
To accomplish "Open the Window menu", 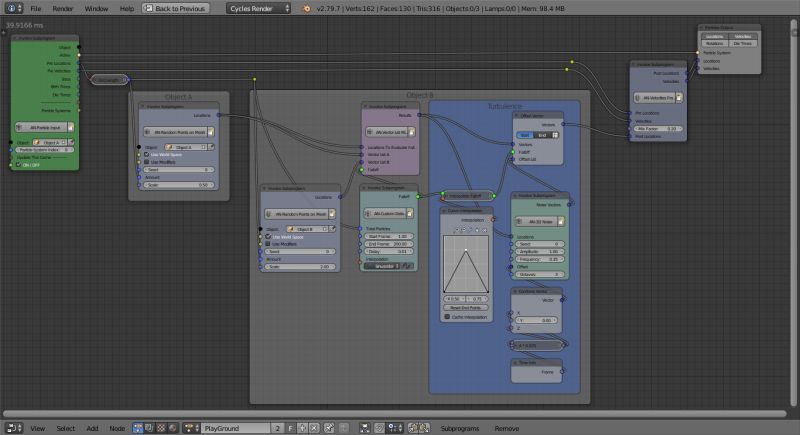I will pos(96,8).
